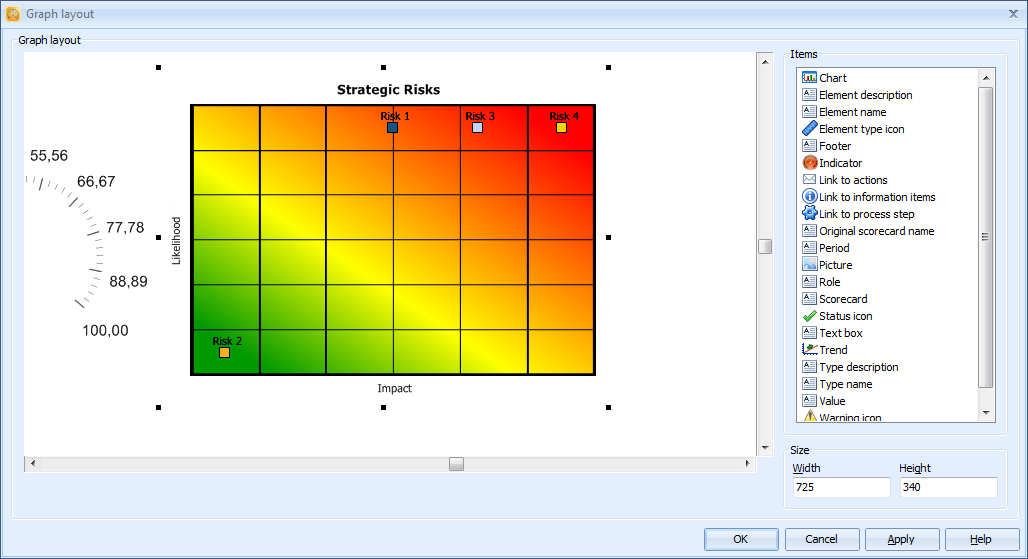Click the canvas vertical scroll down arrow
Screen dimensions: 1028x559
(x=765, y=448)
